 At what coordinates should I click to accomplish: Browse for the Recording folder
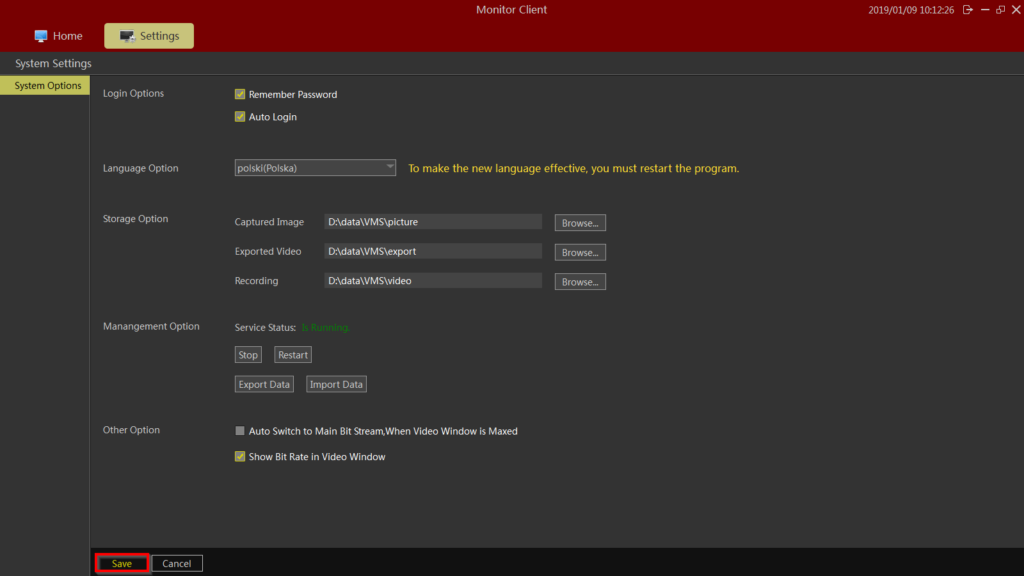click(x=580, y=282)
